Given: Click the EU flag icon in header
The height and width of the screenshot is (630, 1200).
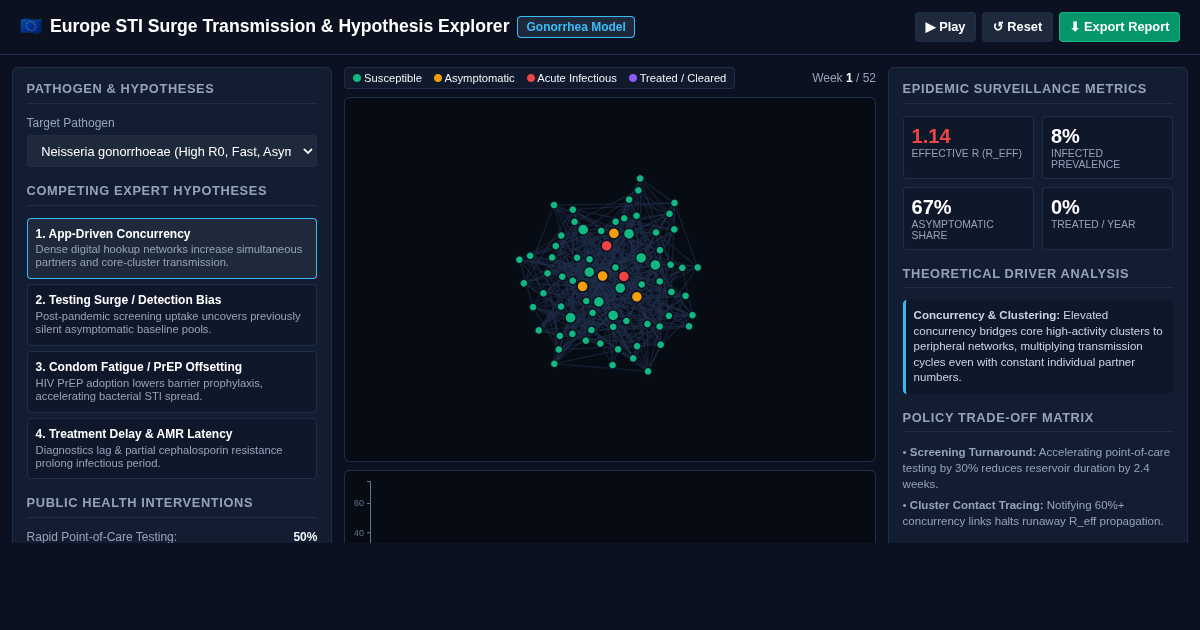Looking at the screenshot, I should pyautogui.click(x=31, y=26).
